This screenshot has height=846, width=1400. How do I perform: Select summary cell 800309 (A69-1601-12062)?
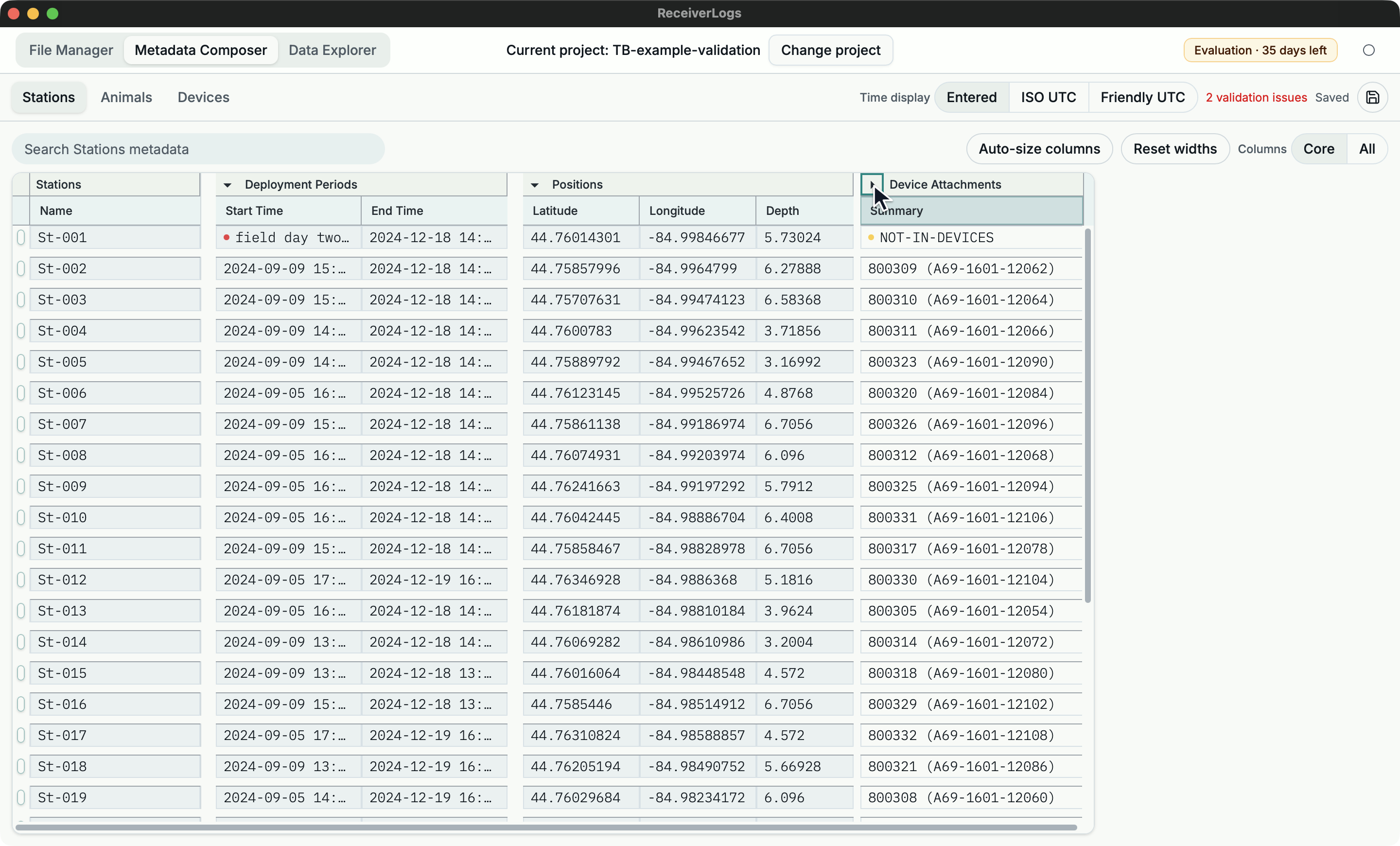(972, 269)
